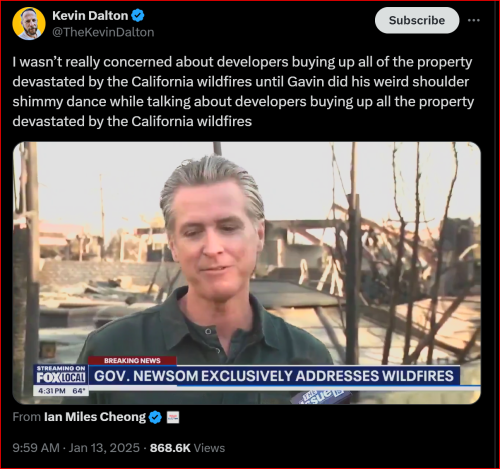The image size is (500, 469).
Task: Click the Jan 13, 2025 date
Action: 104,448
